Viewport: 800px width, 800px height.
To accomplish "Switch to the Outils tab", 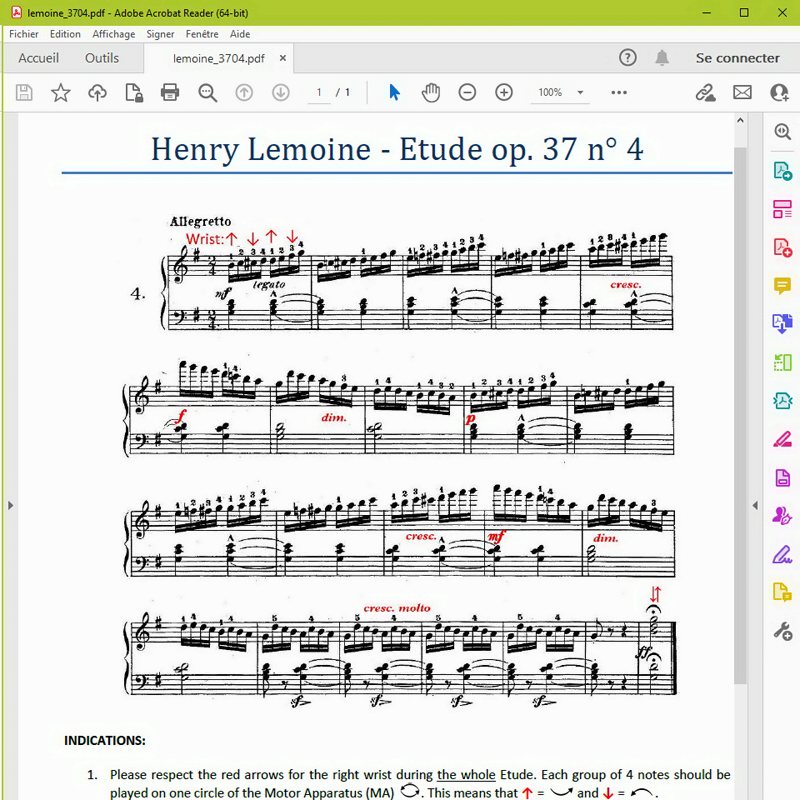I will [102, 58].
